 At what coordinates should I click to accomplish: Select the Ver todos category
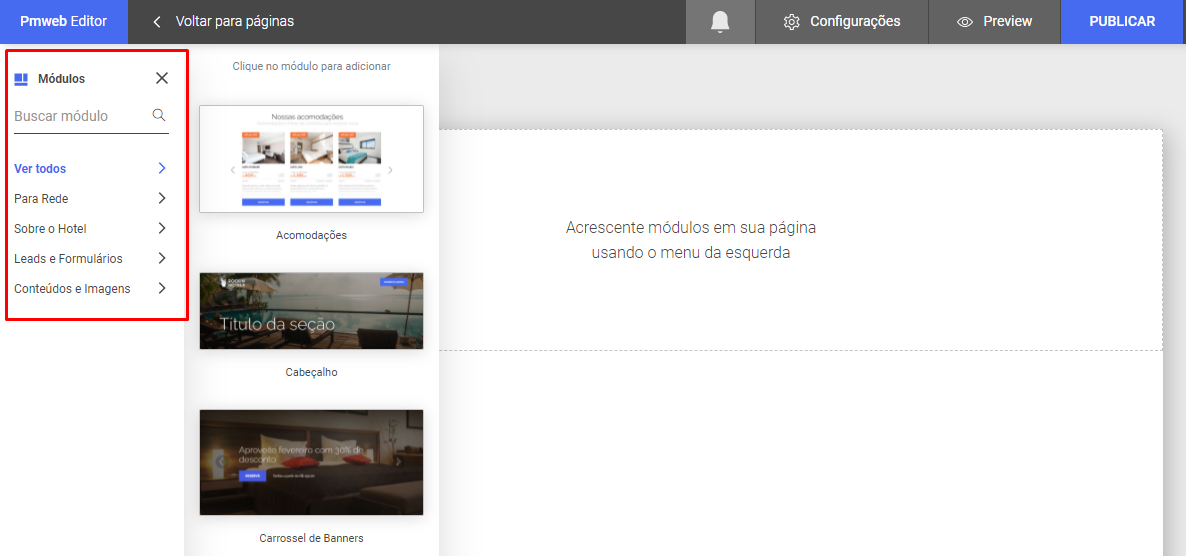point(41,169)
